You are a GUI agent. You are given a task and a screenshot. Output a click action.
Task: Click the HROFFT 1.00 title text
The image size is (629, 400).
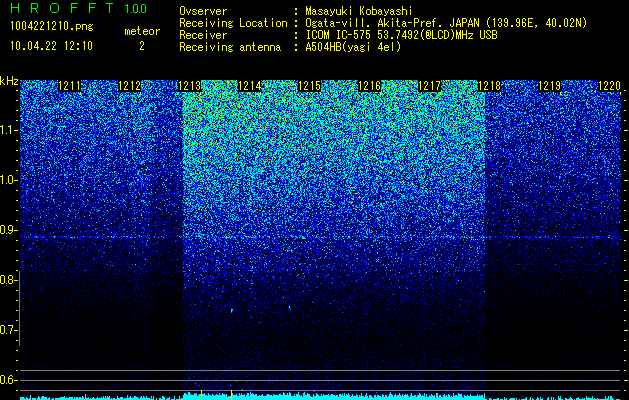tap(79, 8)
